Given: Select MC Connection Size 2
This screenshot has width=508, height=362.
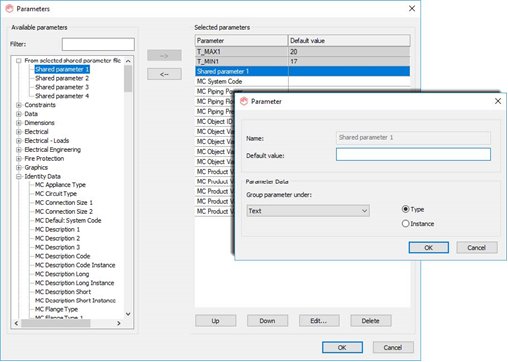Looking at the screenshot, I should click(x=64, y=212).
